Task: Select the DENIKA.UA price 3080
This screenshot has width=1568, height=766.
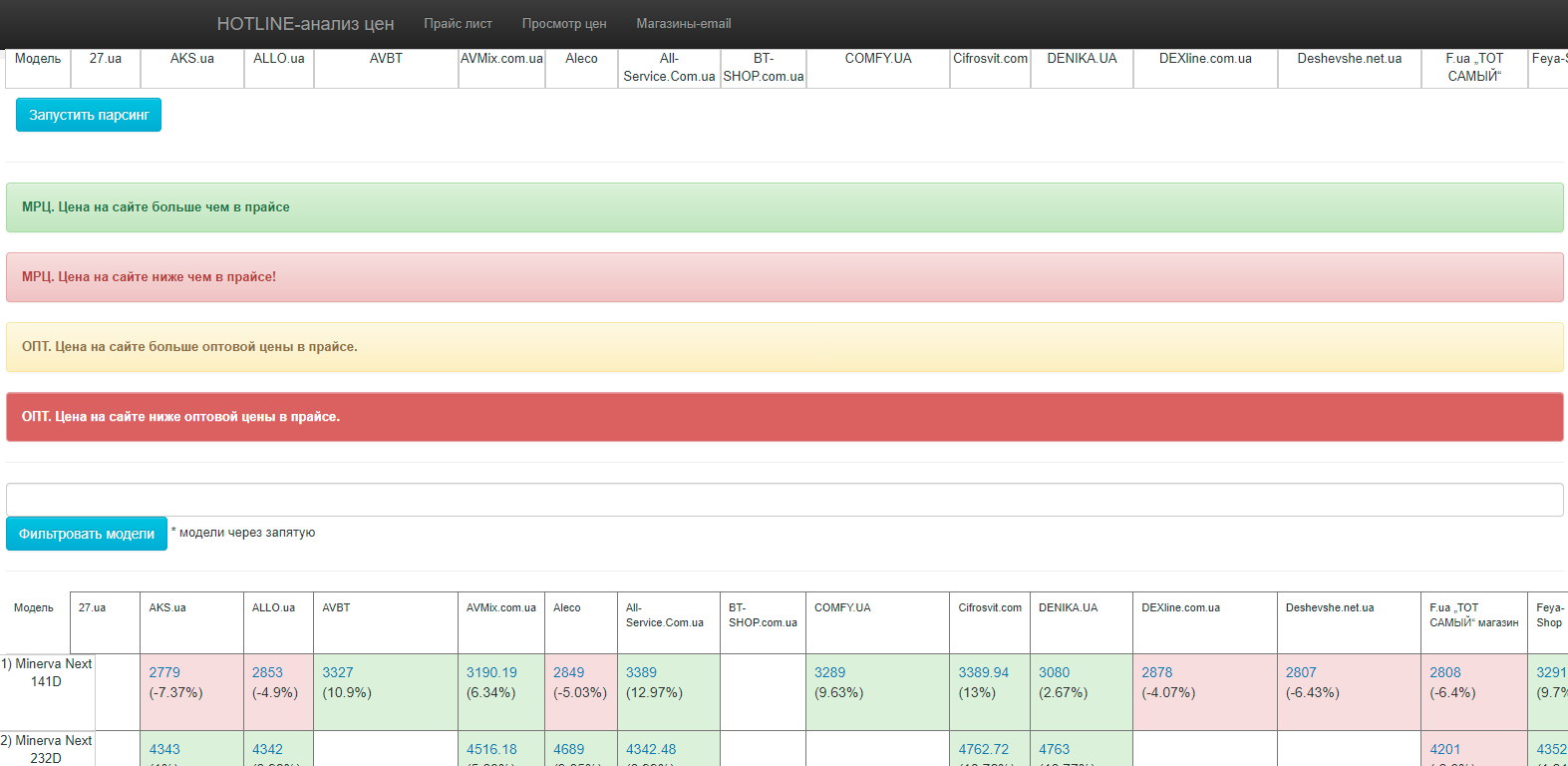Action: tap(1054, 672)
